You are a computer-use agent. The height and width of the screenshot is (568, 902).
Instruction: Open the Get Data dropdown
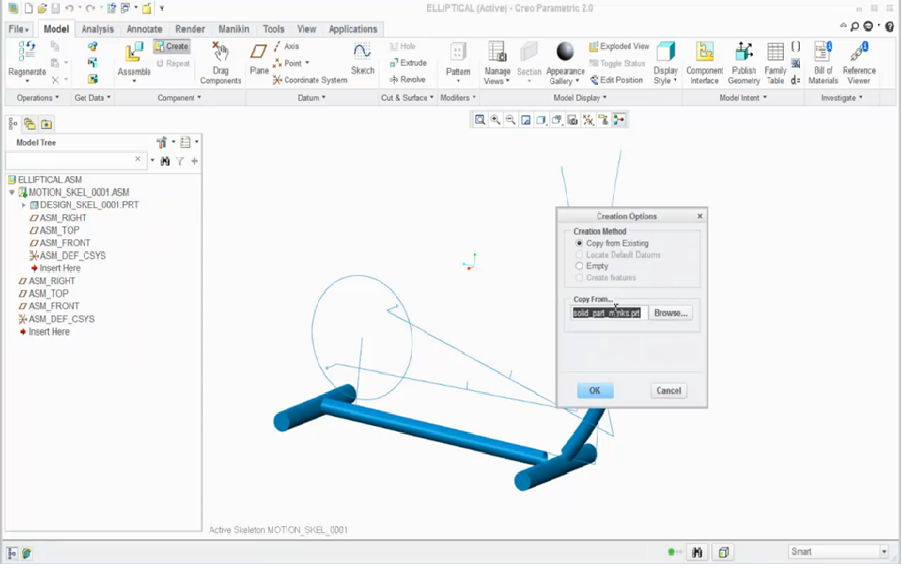pyautogui.click(x=92, y=98)
